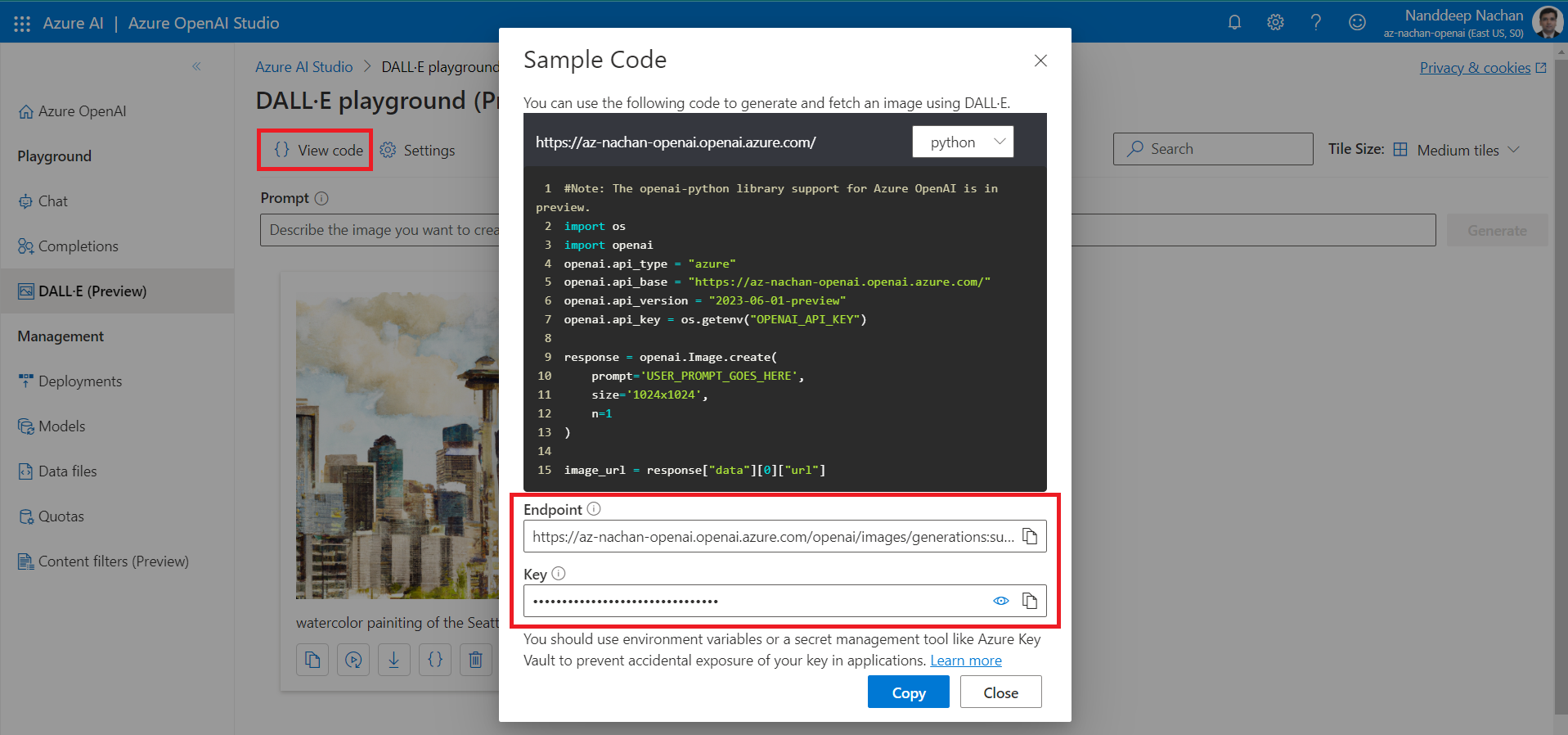This screenshot has height=735, width=1568.
Task: Open Deployments in the Management section
Action: click(79, 381)
